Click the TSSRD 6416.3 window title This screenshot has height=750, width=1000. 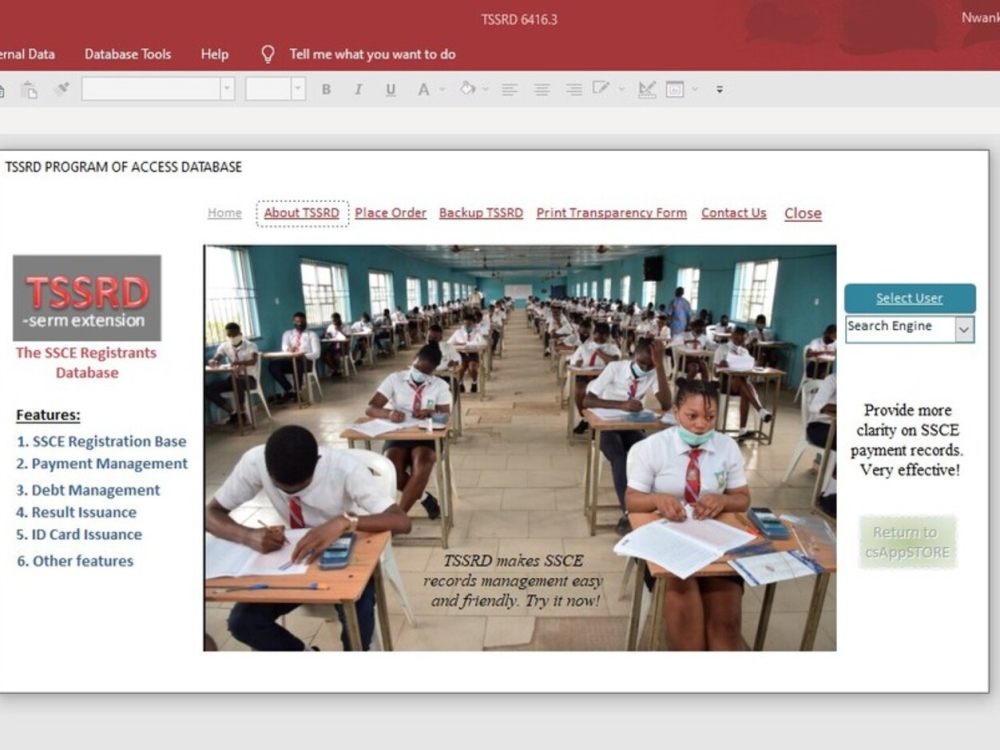coord(519,20)
